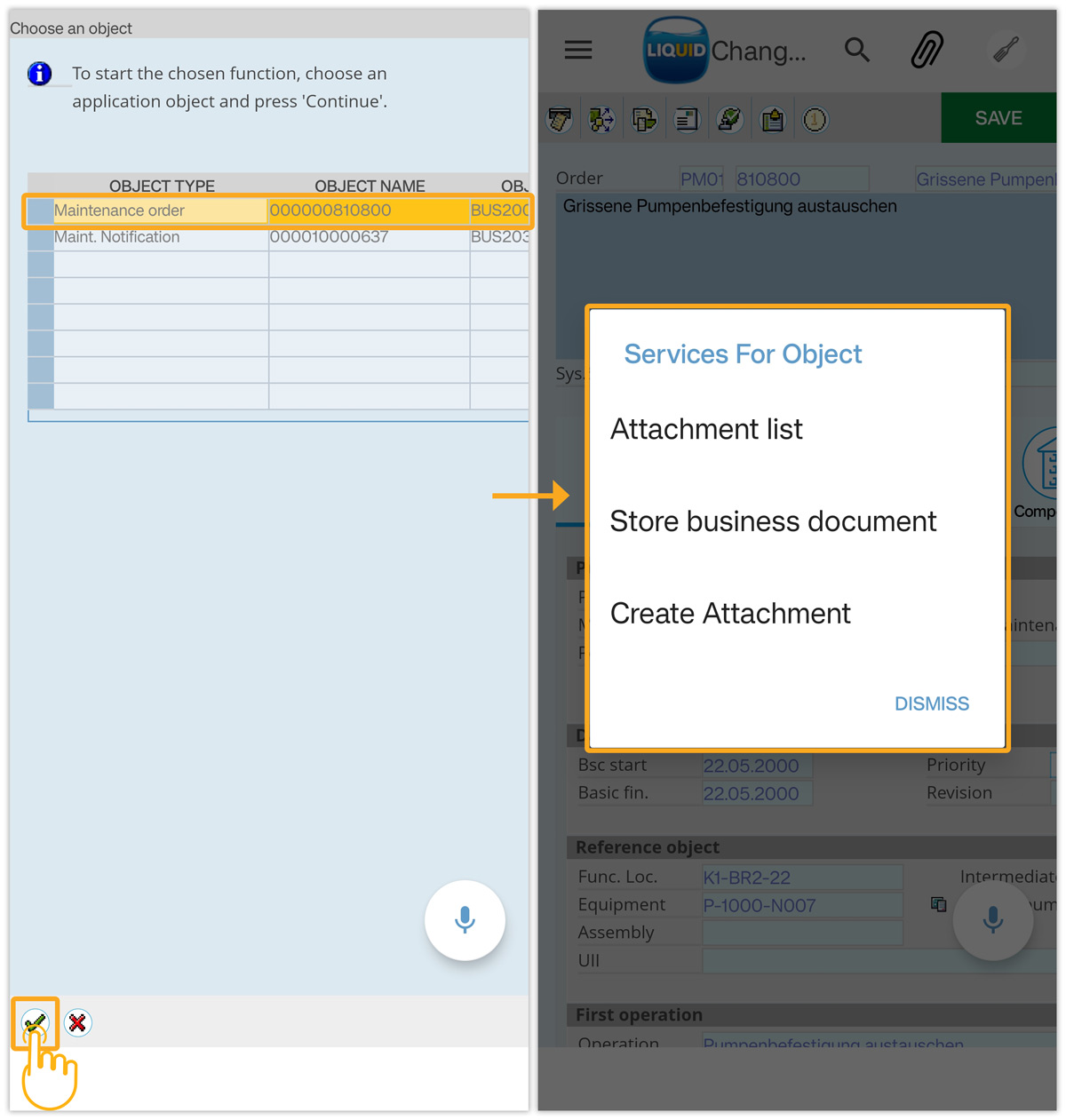Click the Equipment P-1000-N007 field

coord(801,905)
